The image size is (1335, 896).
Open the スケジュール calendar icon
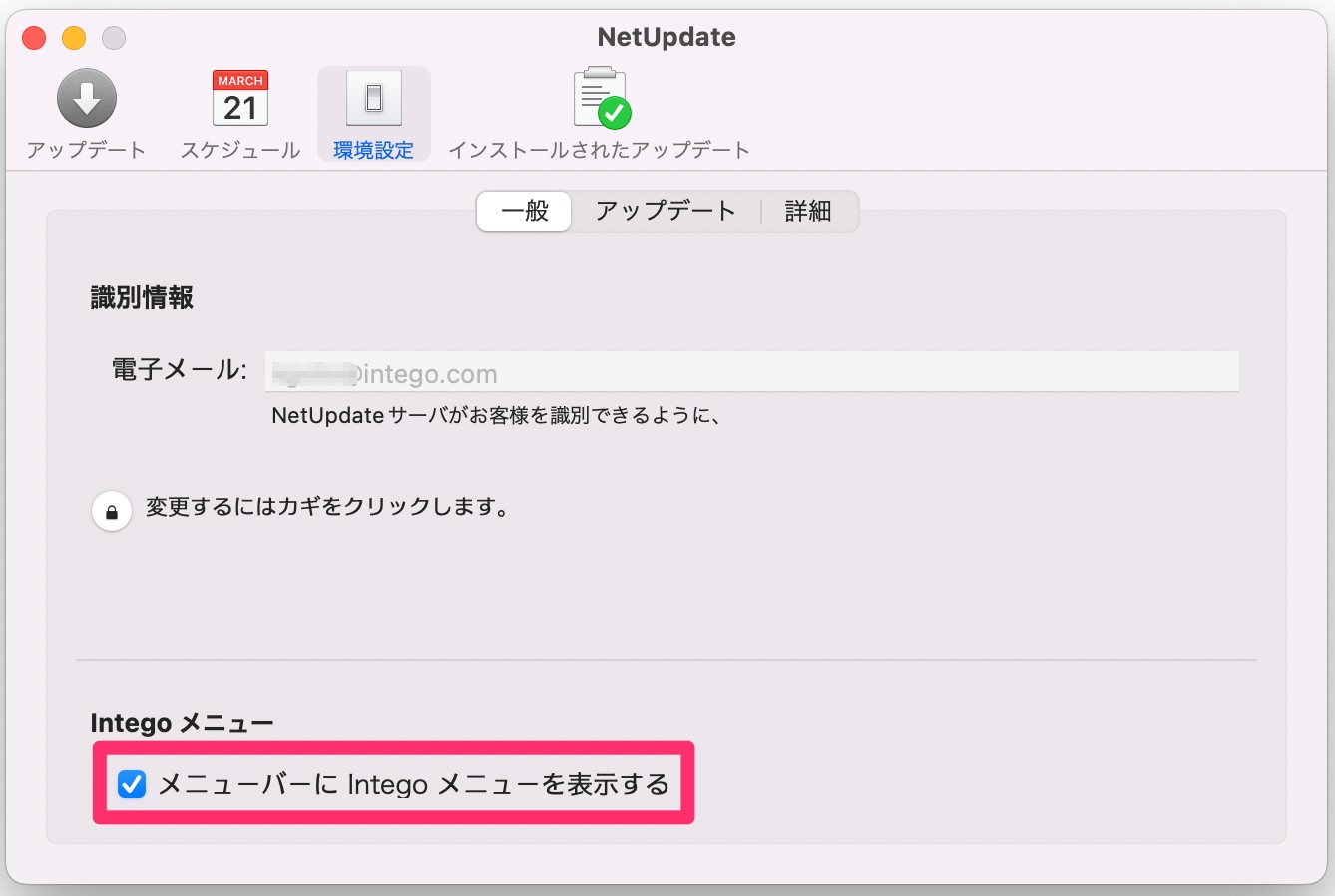pyautogui.click(x=240, y=98)
